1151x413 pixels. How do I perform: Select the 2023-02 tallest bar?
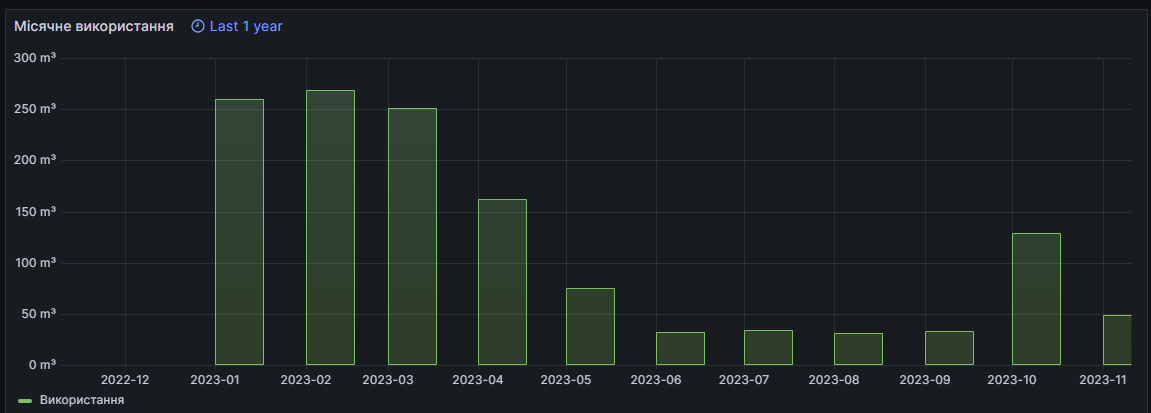point(330,227)
